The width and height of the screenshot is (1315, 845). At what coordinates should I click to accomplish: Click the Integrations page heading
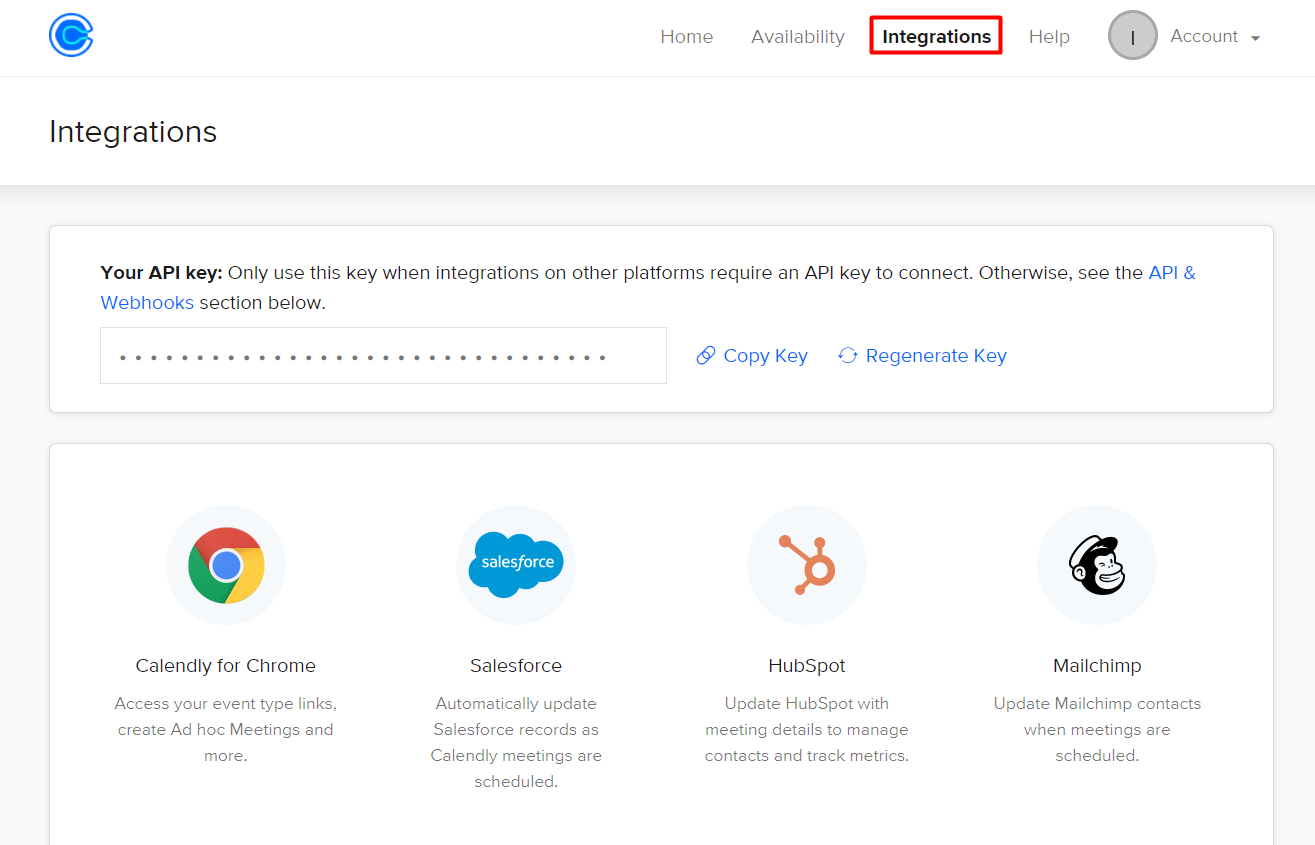133,132
